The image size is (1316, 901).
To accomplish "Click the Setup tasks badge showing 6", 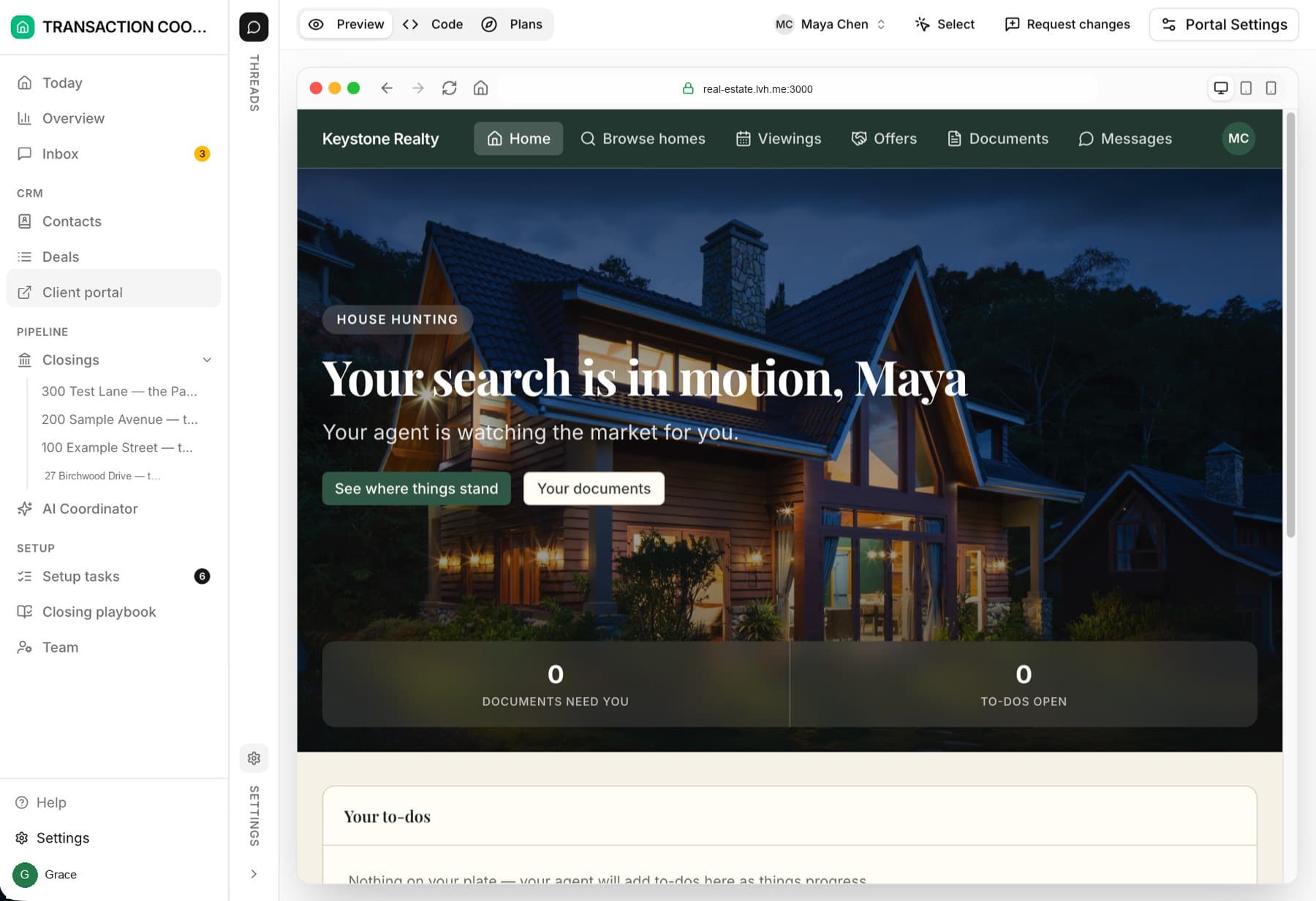I will (x=202, y=577).
